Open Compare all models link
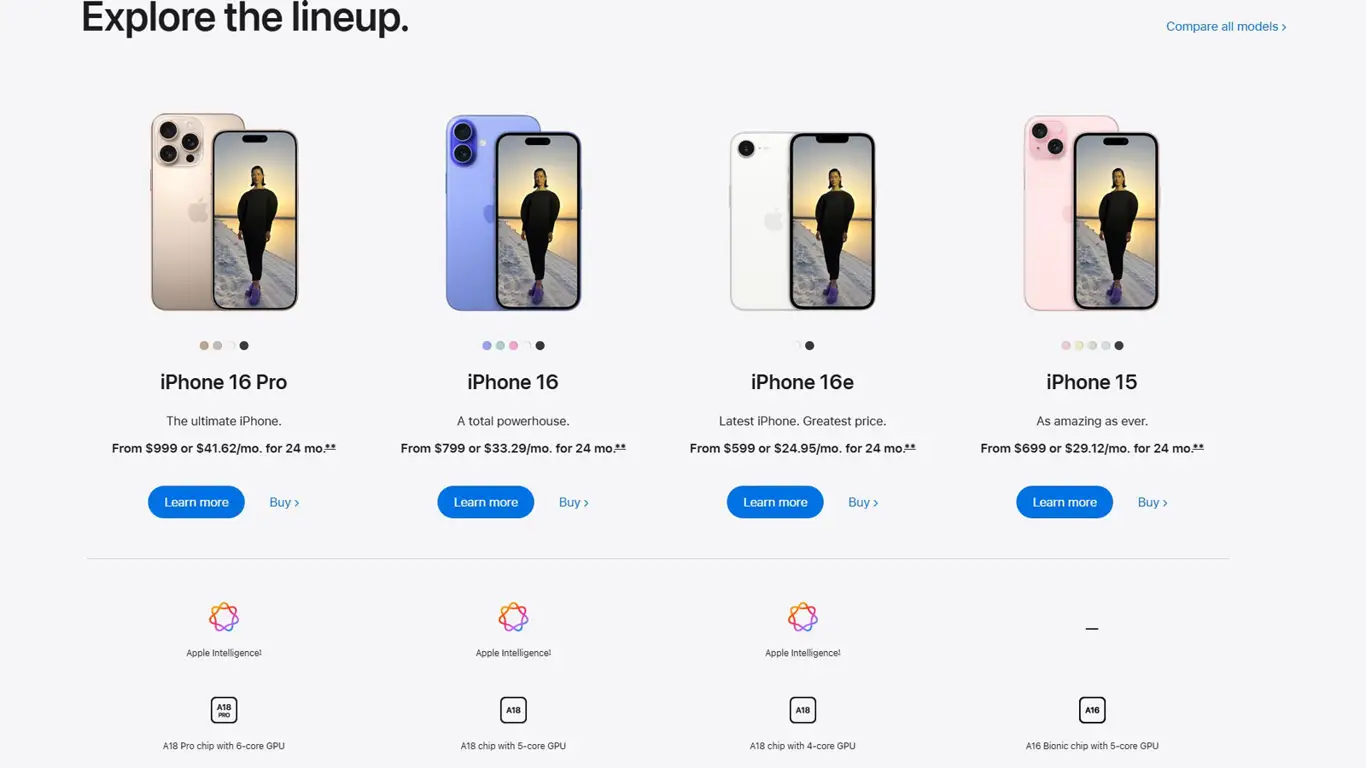The image size is (1366, 768). (1226, 27)
